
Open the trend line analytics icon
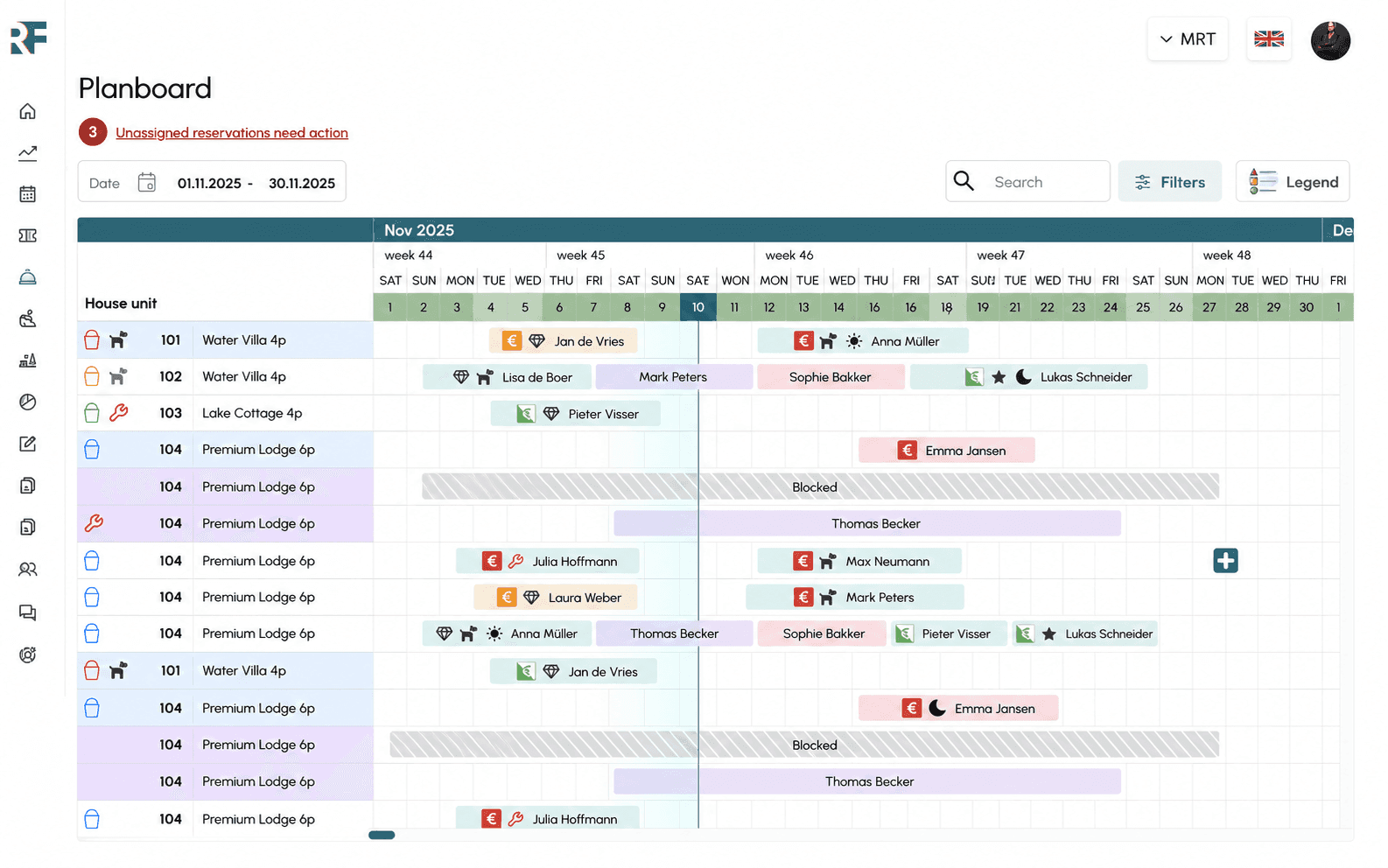point(28,153)
